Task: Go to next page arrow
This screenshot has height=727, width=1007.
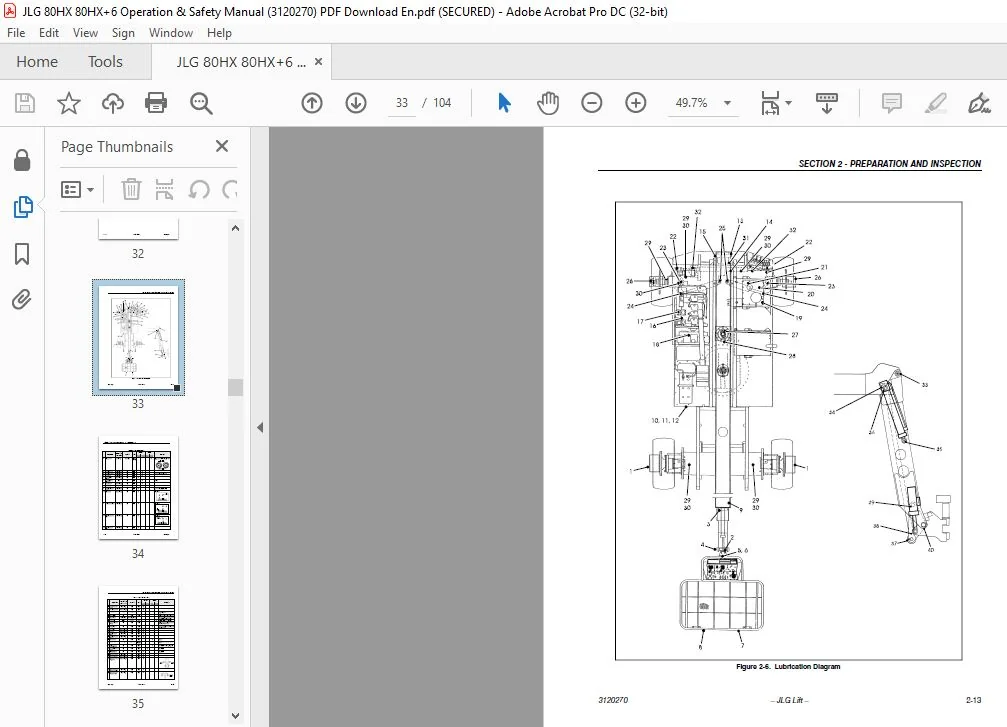Action: [356, 103]
